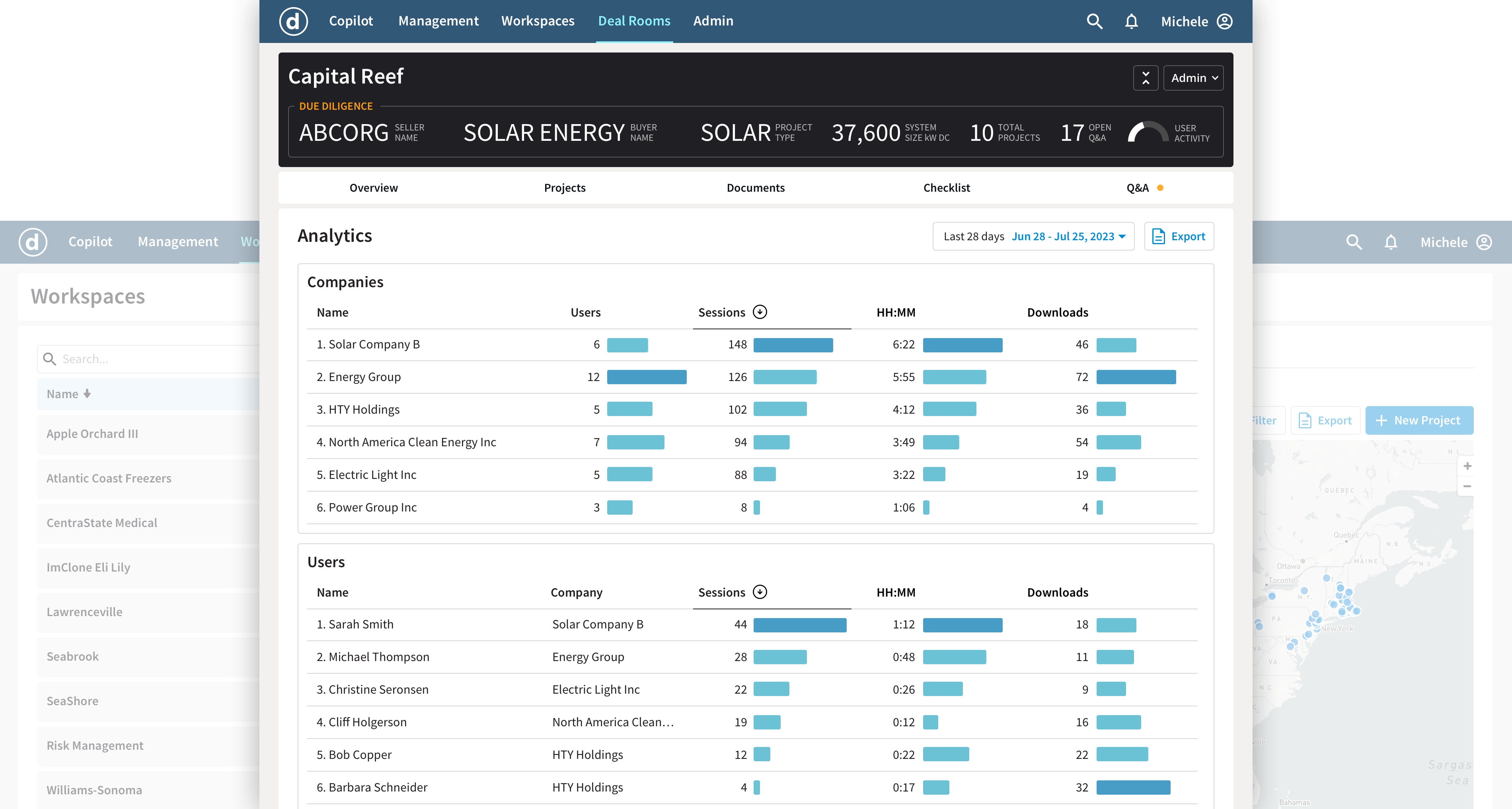Viewport: 1512px width, 809px height.
Task: Open Williams-Sonoma workspace
Action: point(148,790)
